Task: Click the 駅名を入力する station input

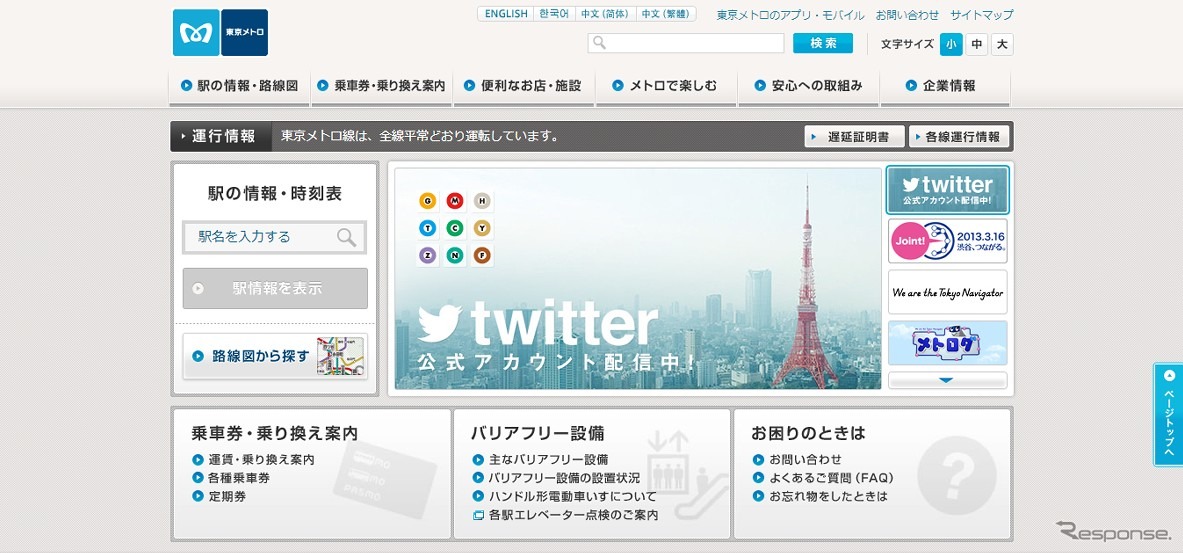Action: tap(275, 238)
